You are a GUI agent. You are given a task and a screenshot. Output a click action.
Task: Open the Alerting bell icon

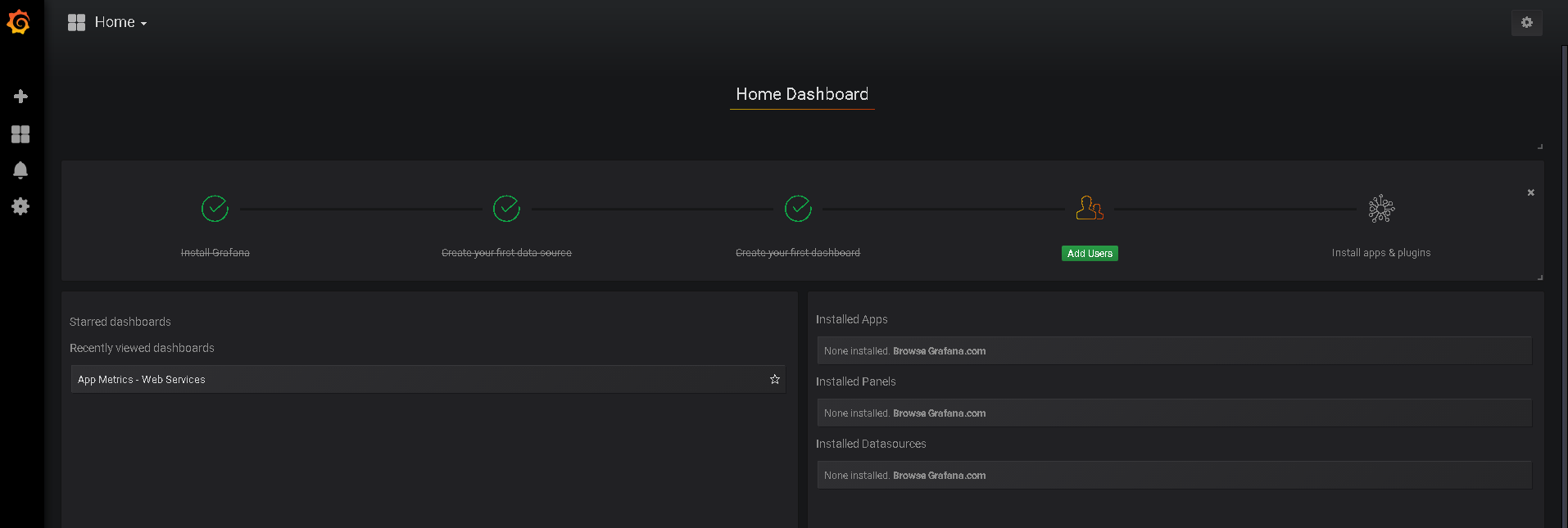20,170
